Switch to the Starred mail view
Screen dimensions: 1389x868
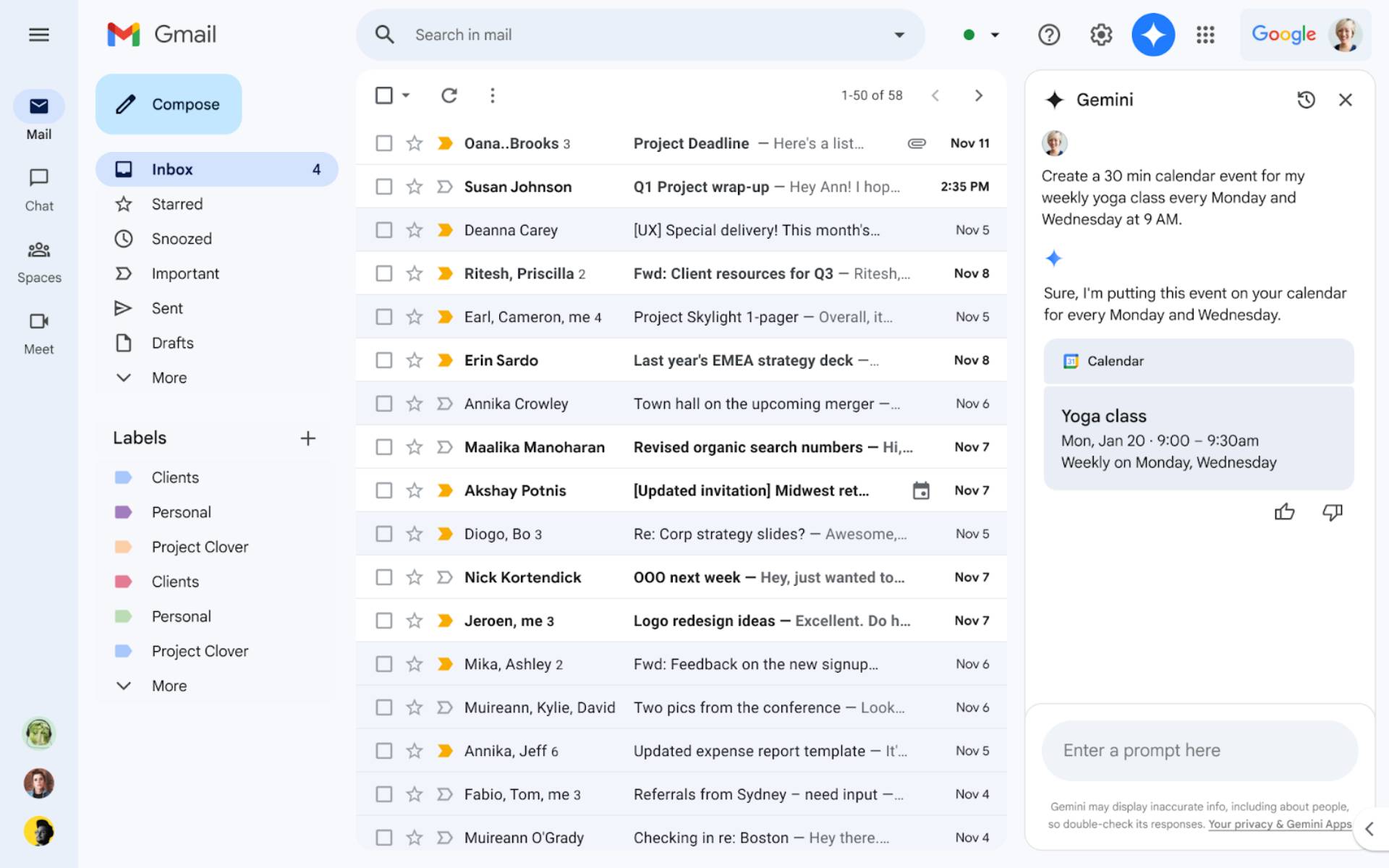coord(176,203)
